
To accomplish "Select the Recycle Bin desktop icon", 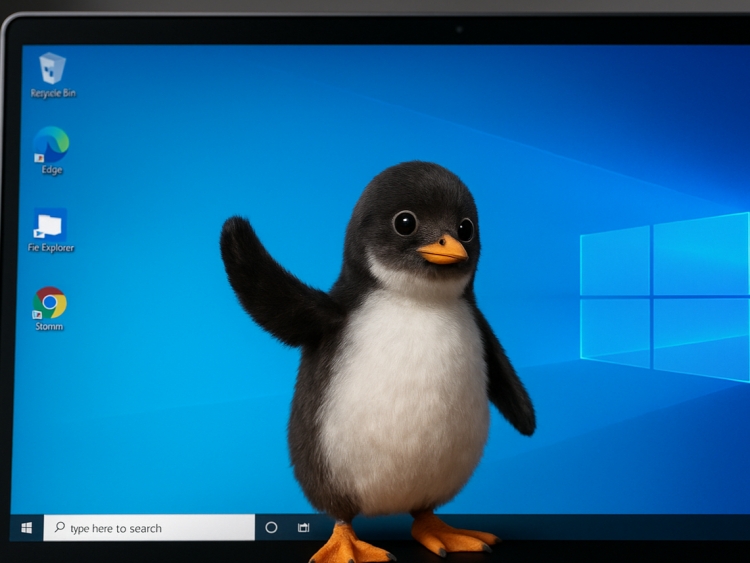I will tap(52, 68).
